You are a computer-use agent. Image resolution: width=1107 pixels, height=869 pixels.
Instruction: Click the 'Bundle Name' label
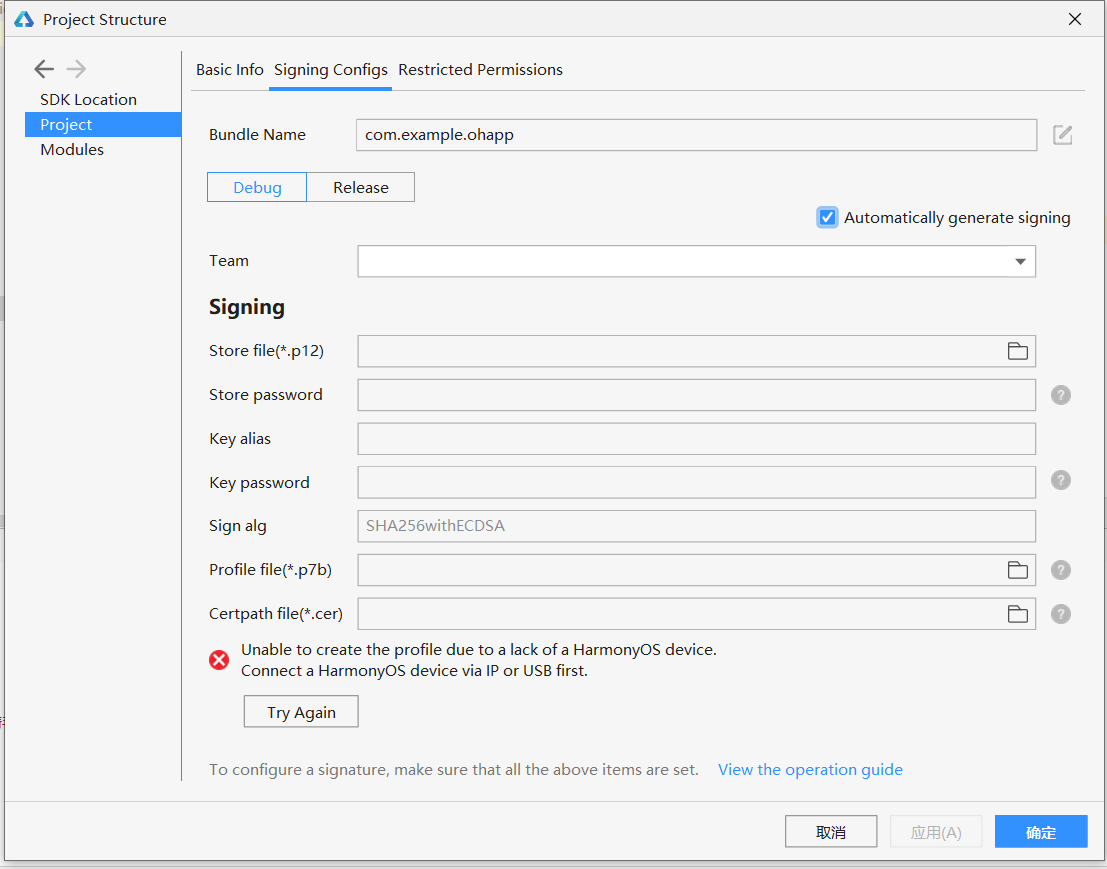(257, 135)
